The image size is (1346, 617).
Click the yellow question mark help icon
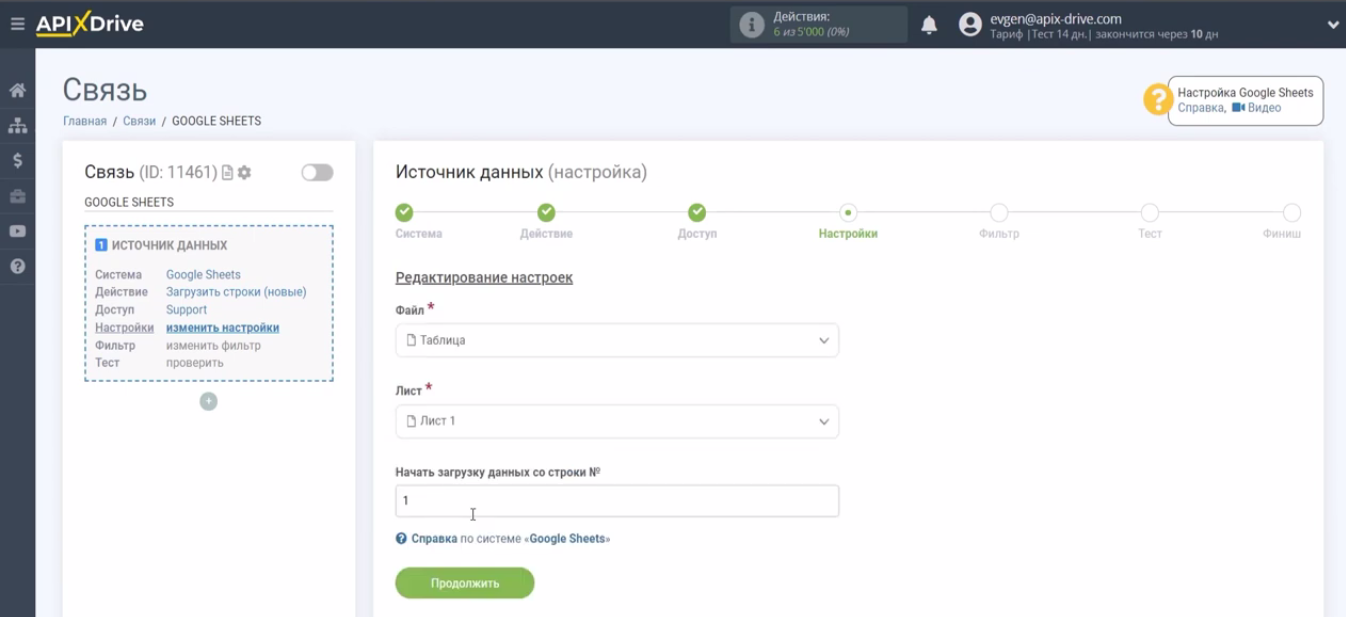point(1158,99)
